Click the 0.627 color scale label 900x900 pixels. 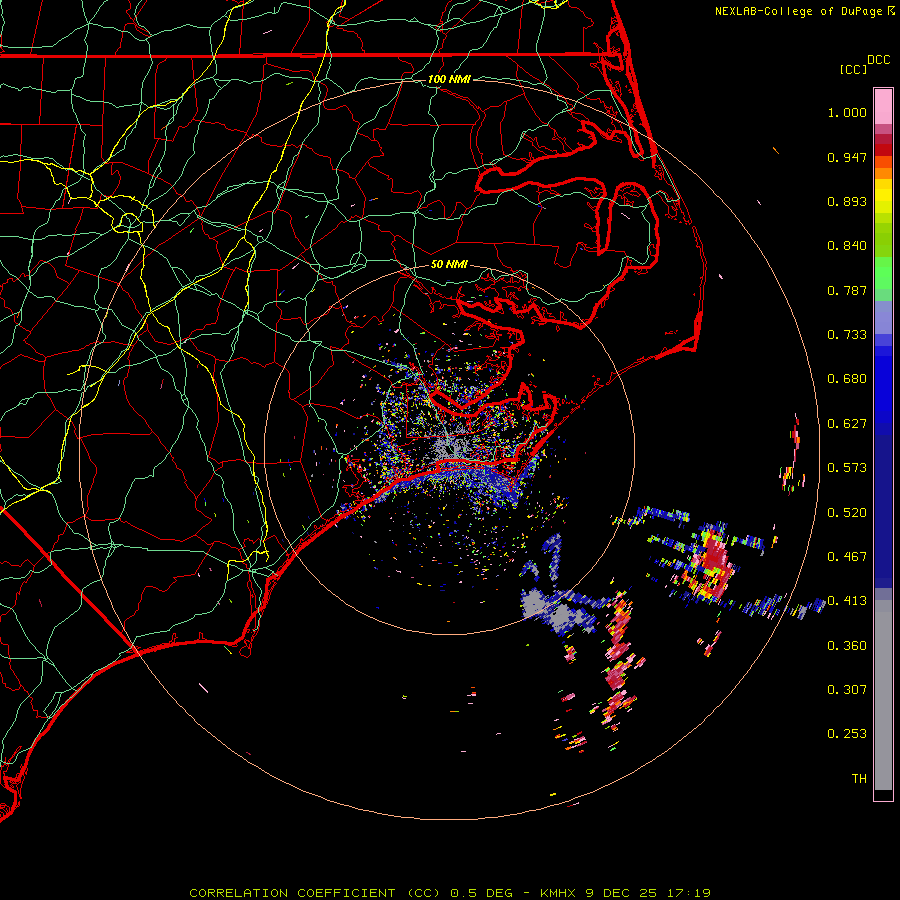pyautogui.click(x=847, y=424)
